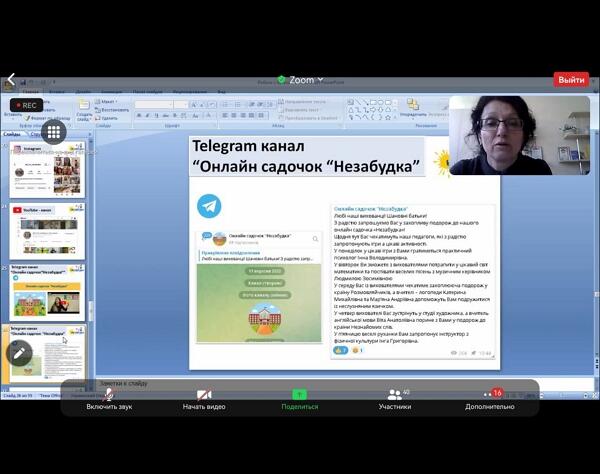Tap the green Поделиться share button

[300, 399]
